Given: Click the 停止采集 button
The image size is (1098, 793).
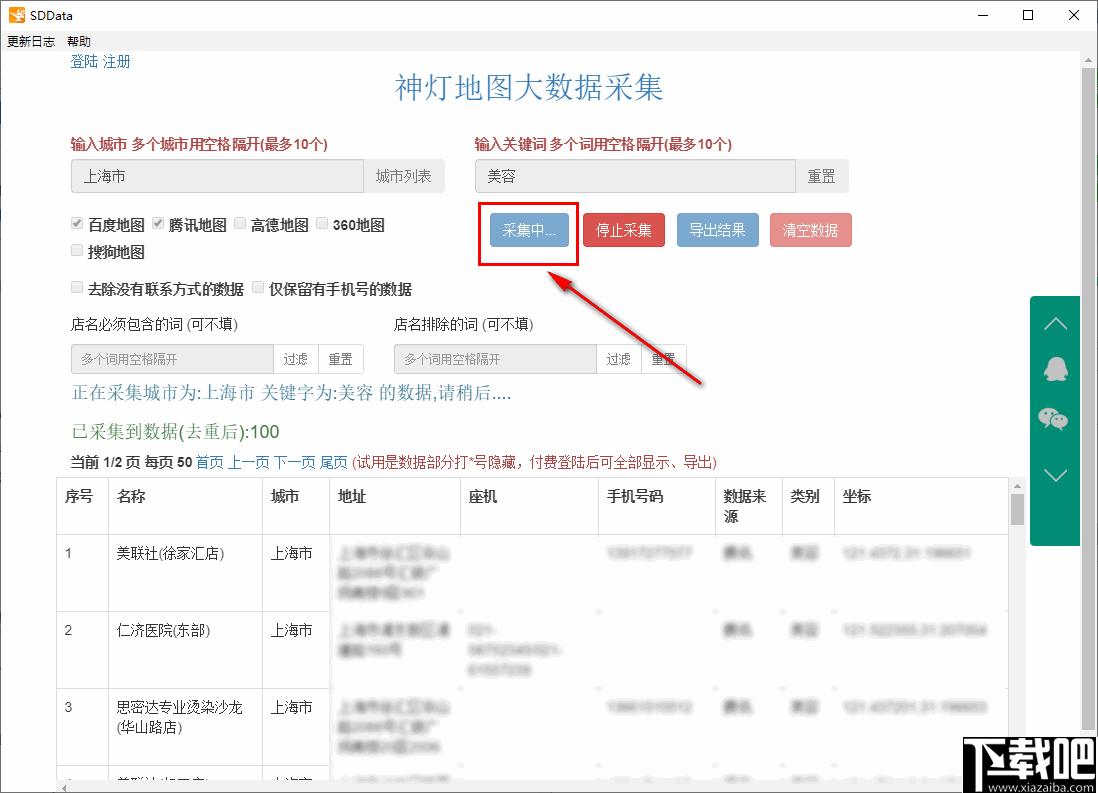Looking at the screenshot, I should click(x=623, y=230).
